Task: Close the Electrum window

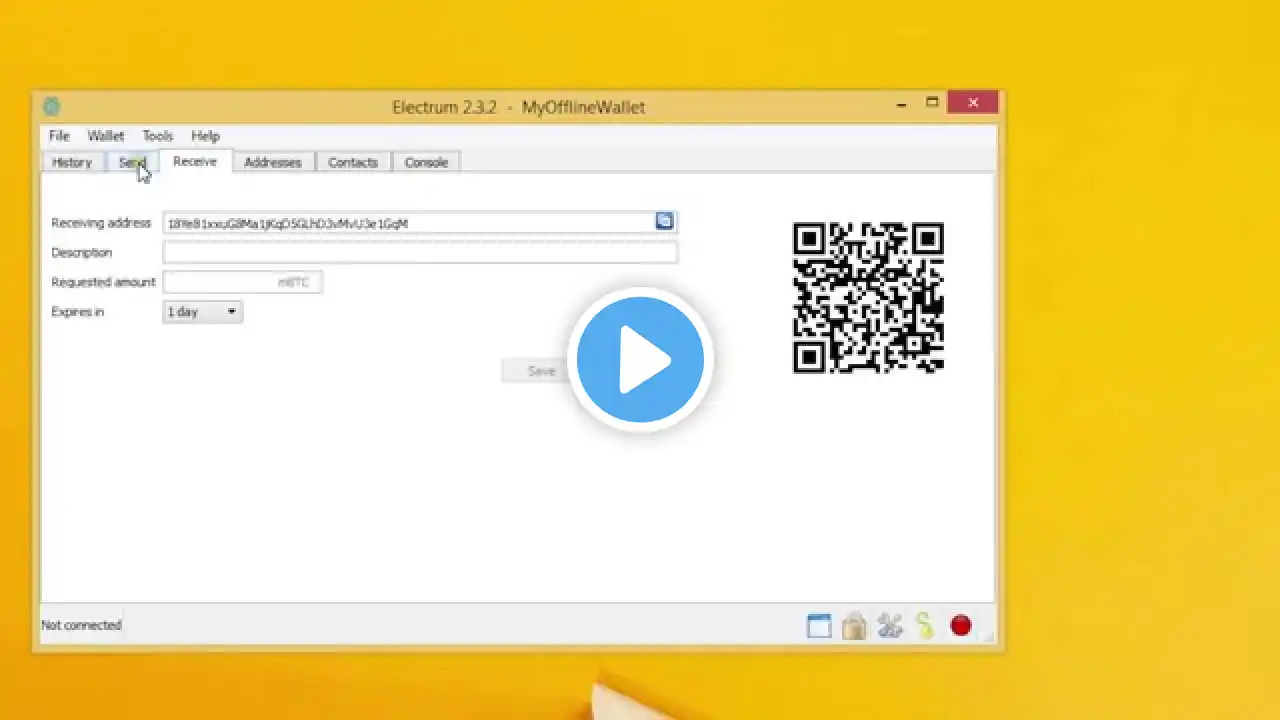Action: click(x=973, y=102)
